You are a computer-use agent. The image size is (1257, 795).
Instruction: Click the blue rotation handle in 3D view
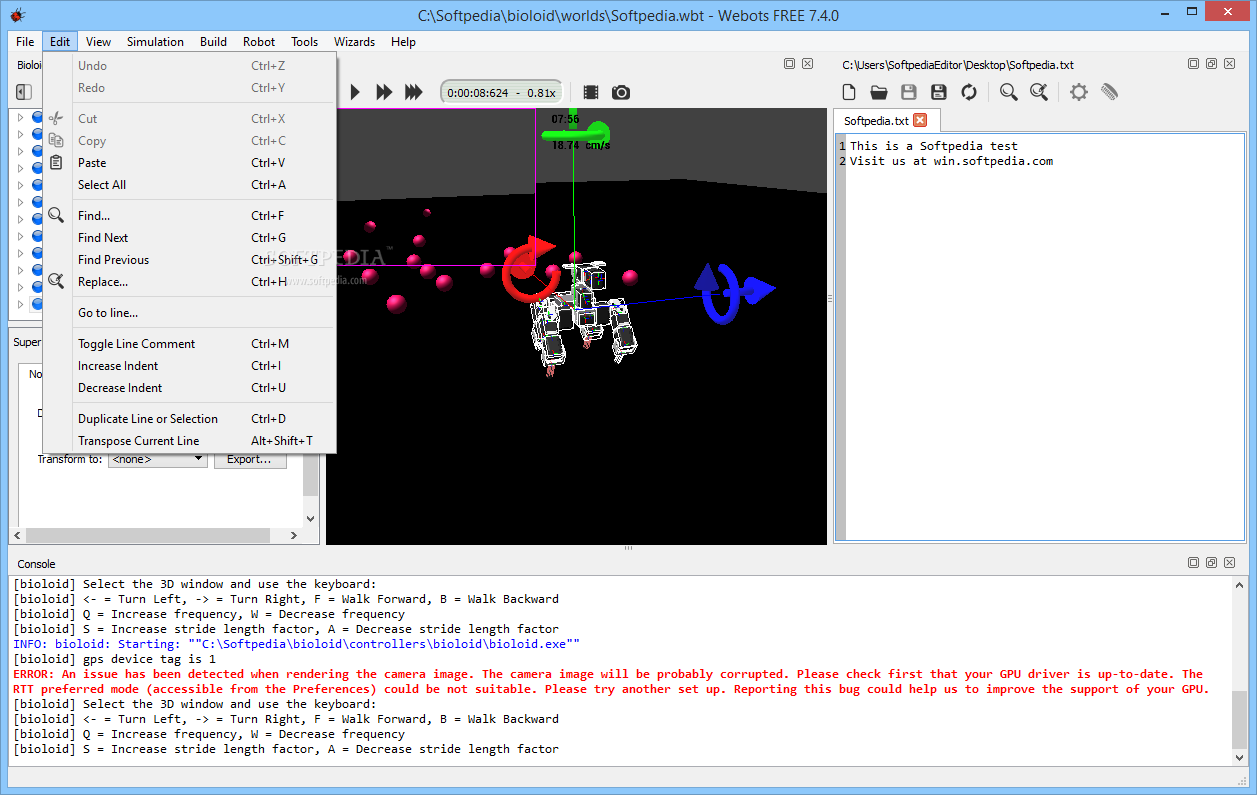[735, 292]
